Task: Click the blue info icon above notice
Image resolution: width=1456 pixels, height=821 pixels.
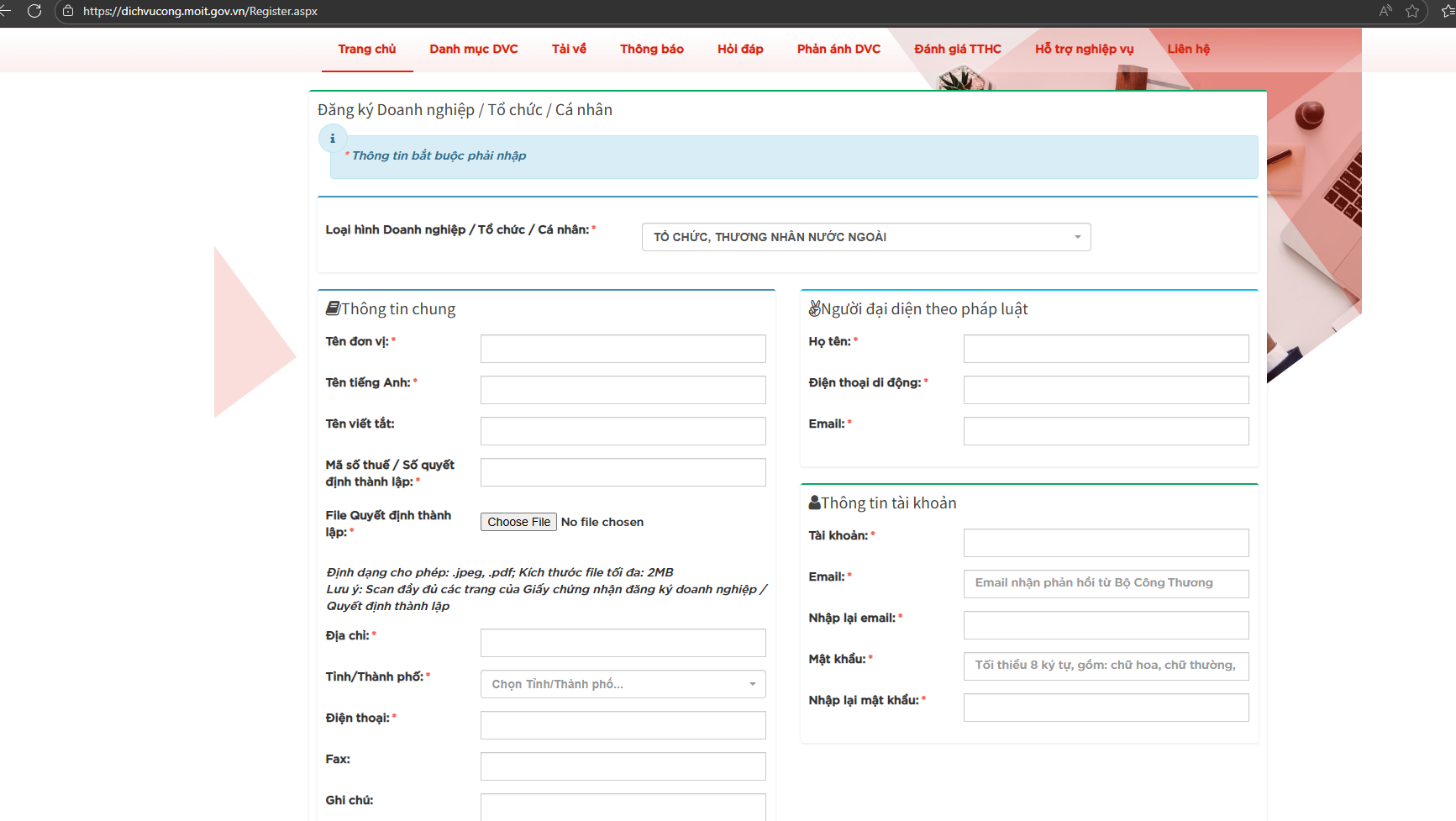Action: tap(333, 139)
